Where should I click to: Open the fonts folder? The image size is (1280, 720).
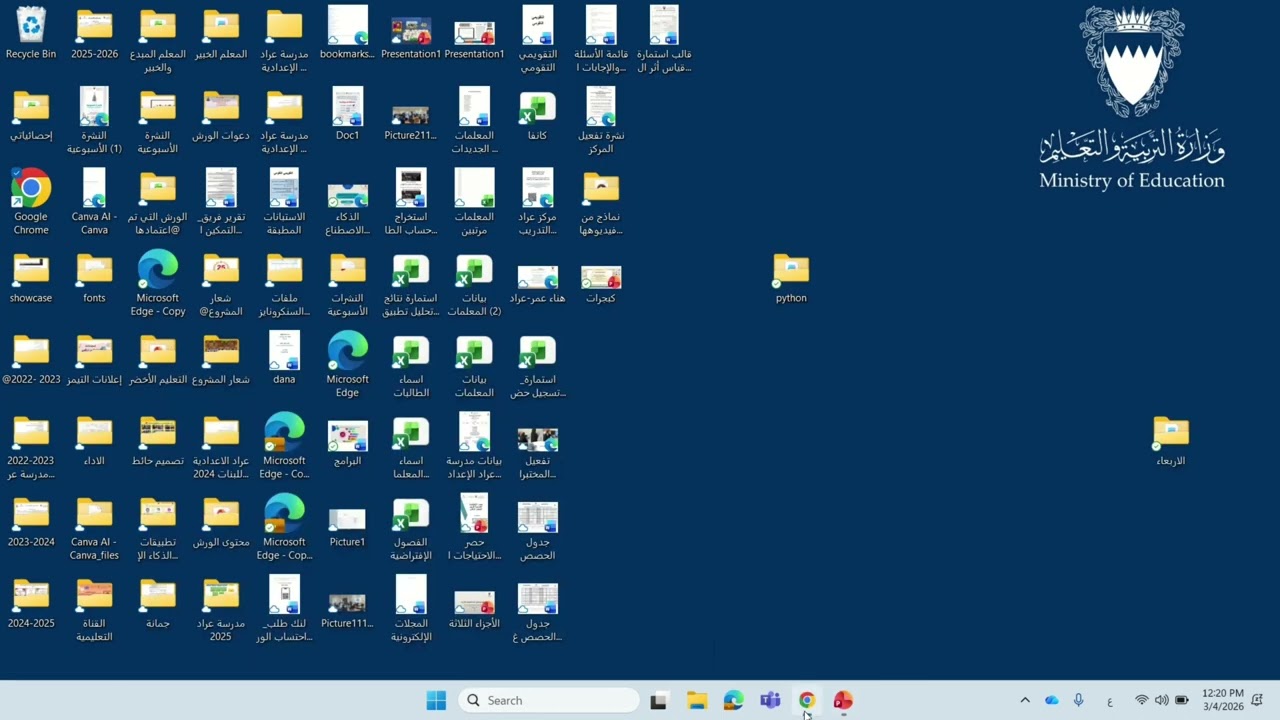[x=94, y=277]
